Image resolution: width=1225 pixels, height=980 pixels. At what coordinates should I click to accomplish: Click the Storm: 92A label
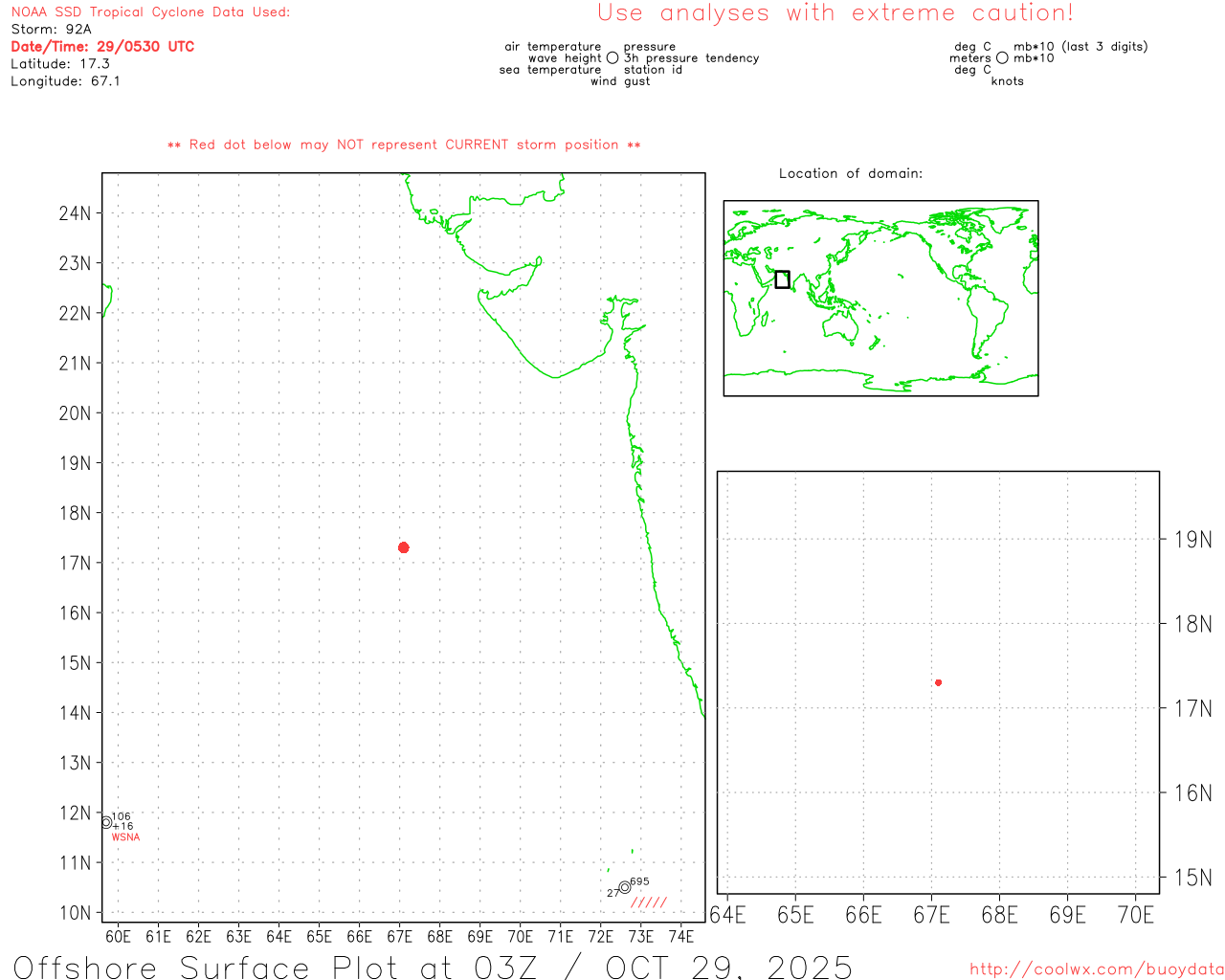51,30
